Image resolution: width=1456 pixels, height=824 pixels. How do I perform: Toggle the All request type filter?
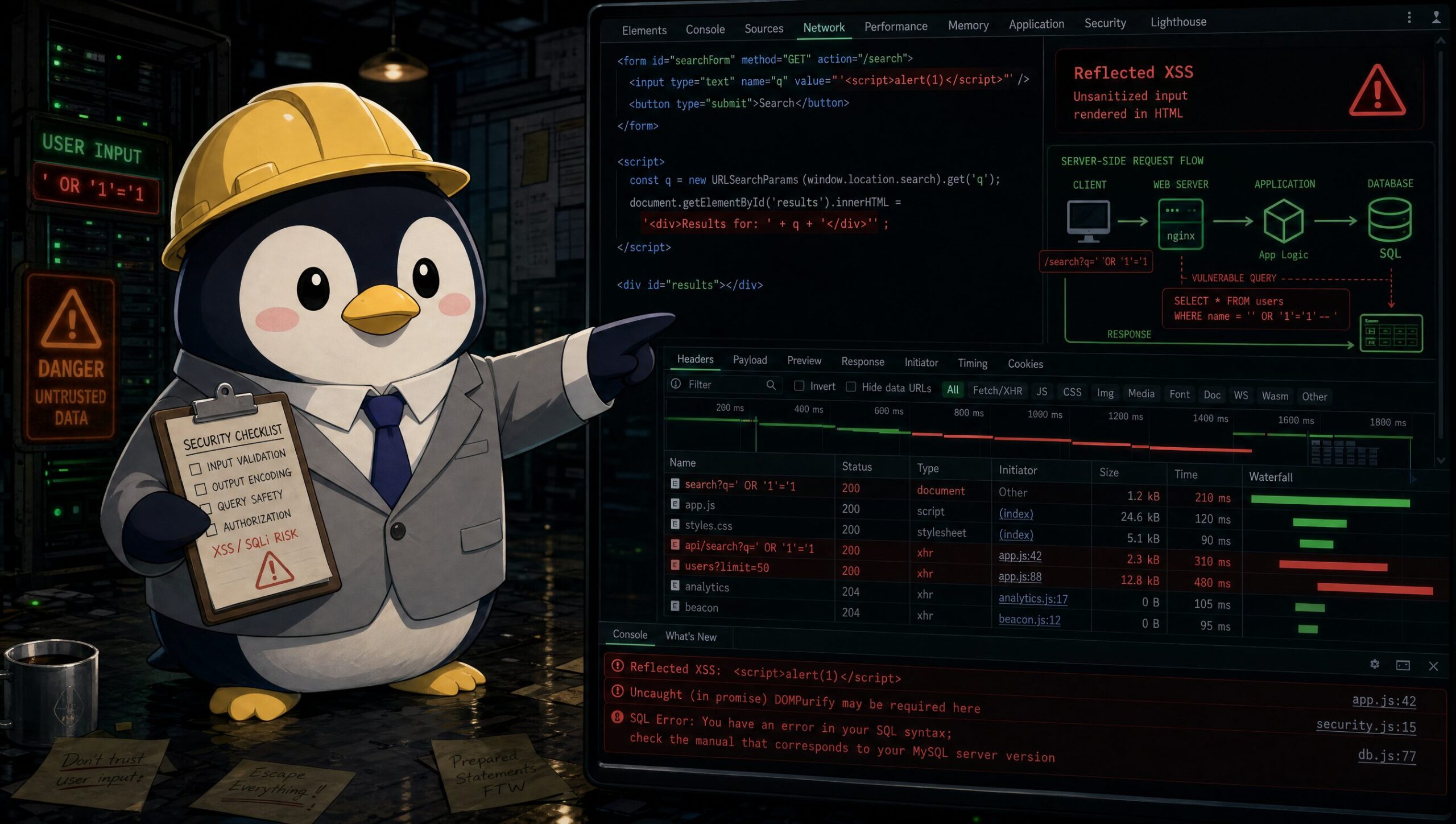(953, 390)
